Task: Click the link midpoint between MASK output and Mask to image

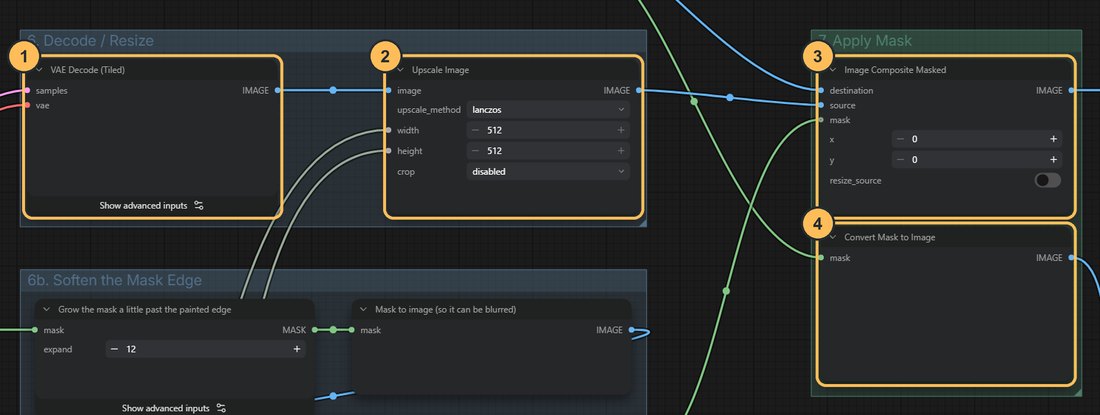Action: 333,329
